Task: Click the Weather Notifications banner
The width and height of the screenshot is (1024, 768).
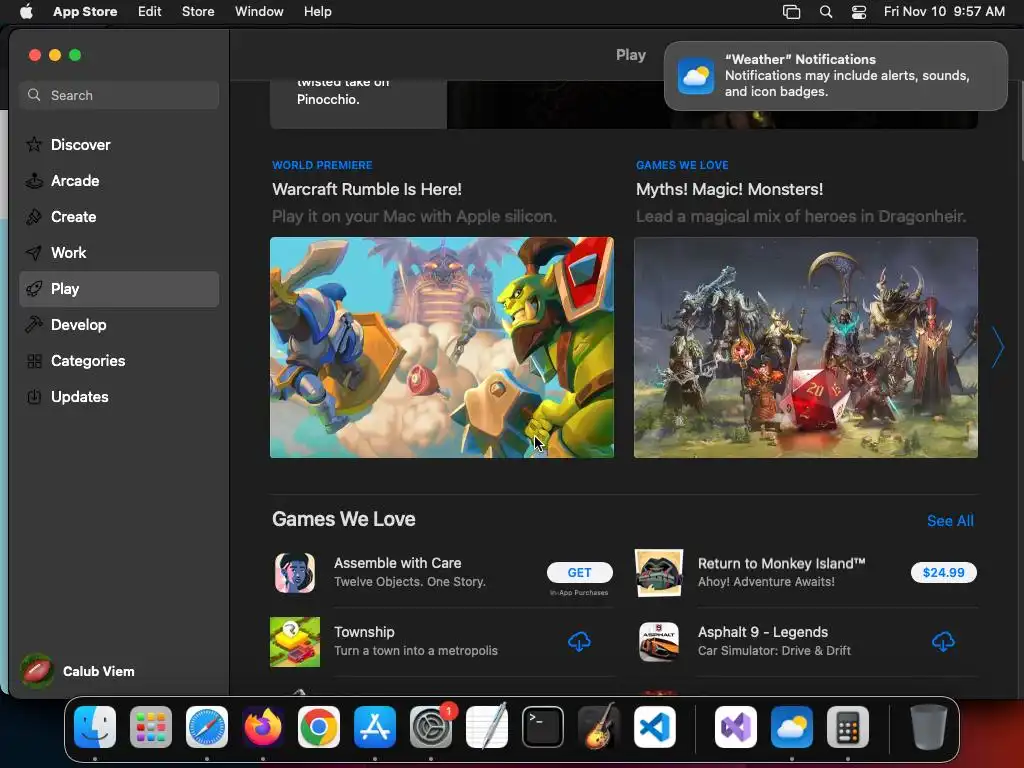Action: tap(835, 76)
